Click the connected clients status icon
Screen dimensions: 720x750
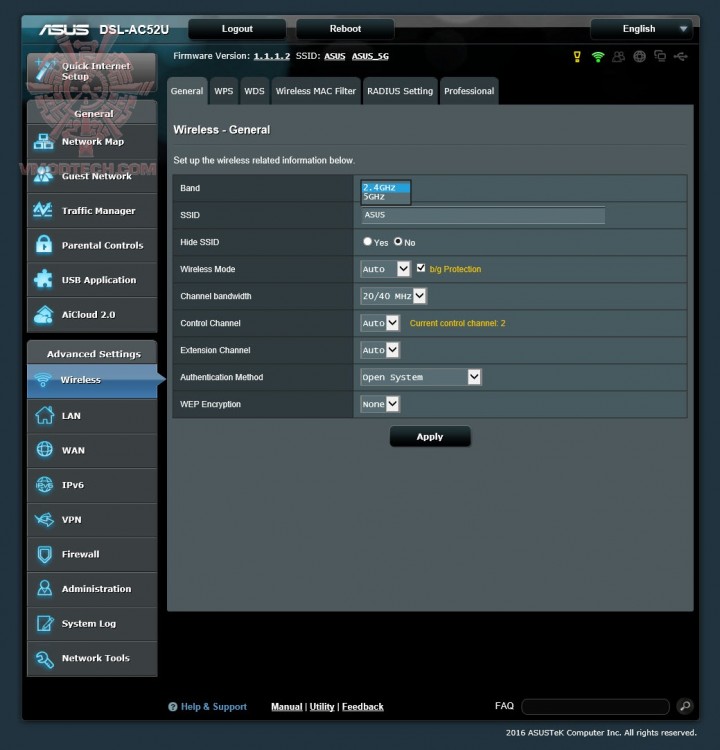point(619,56)
